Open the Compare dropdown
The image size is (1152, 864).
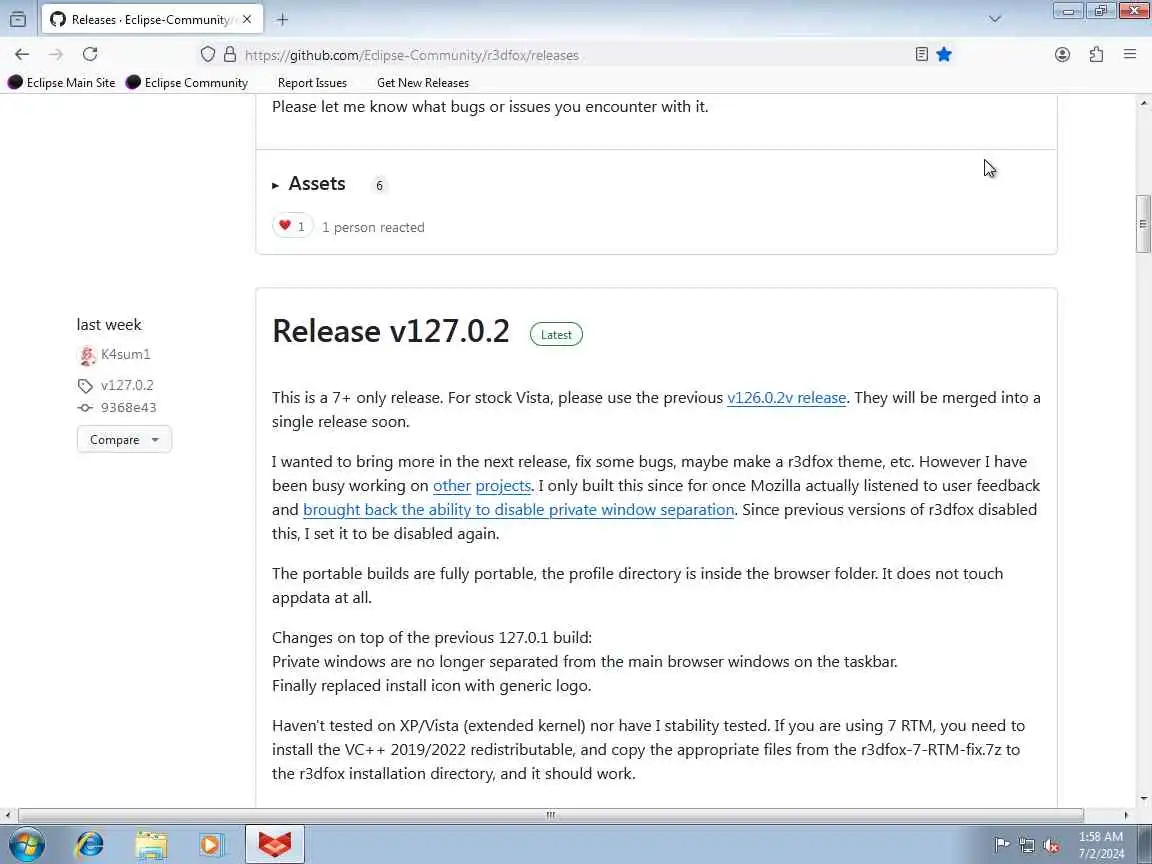(124, 439)
